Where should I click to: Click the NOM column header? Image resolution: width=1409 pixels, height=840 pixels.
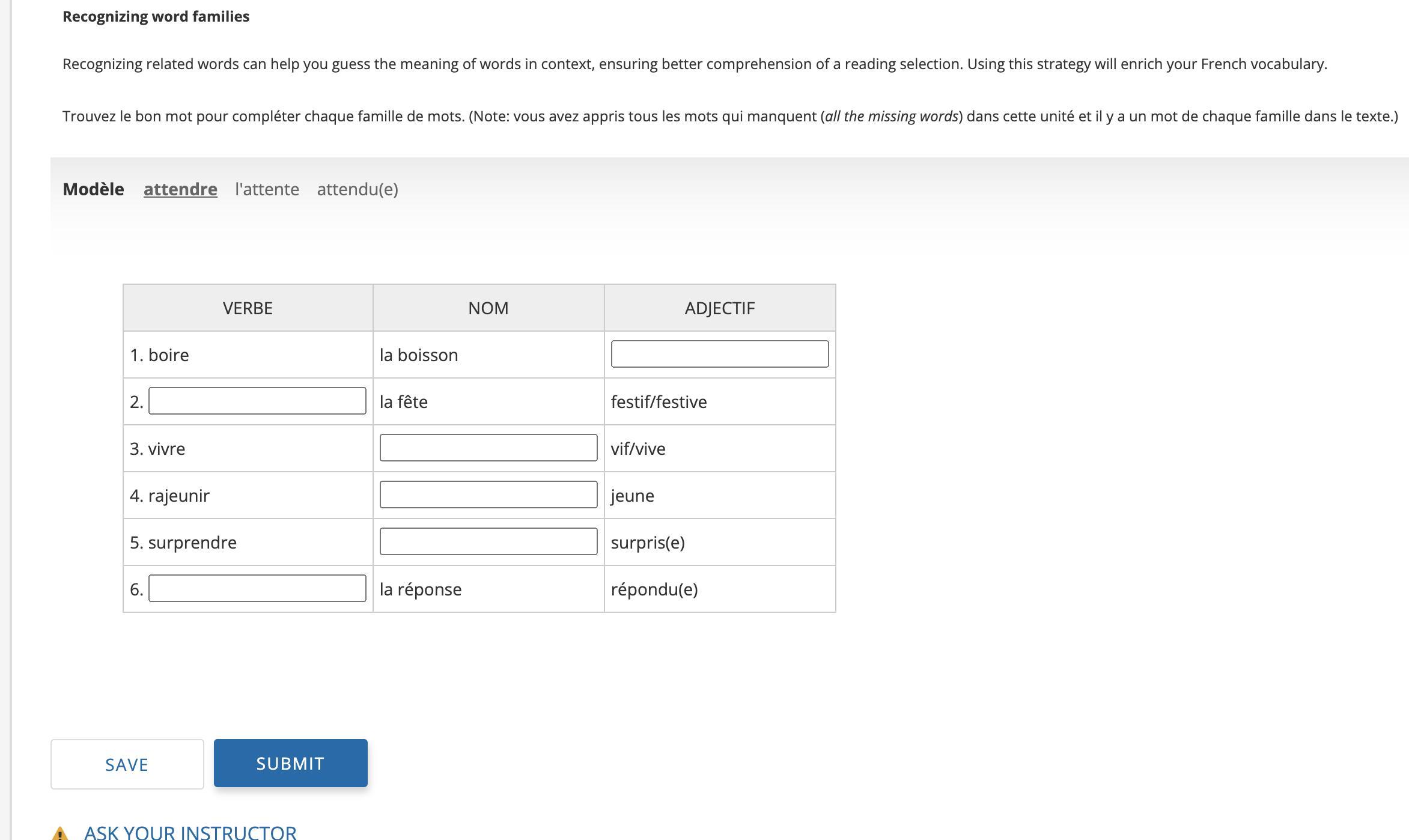488,308
